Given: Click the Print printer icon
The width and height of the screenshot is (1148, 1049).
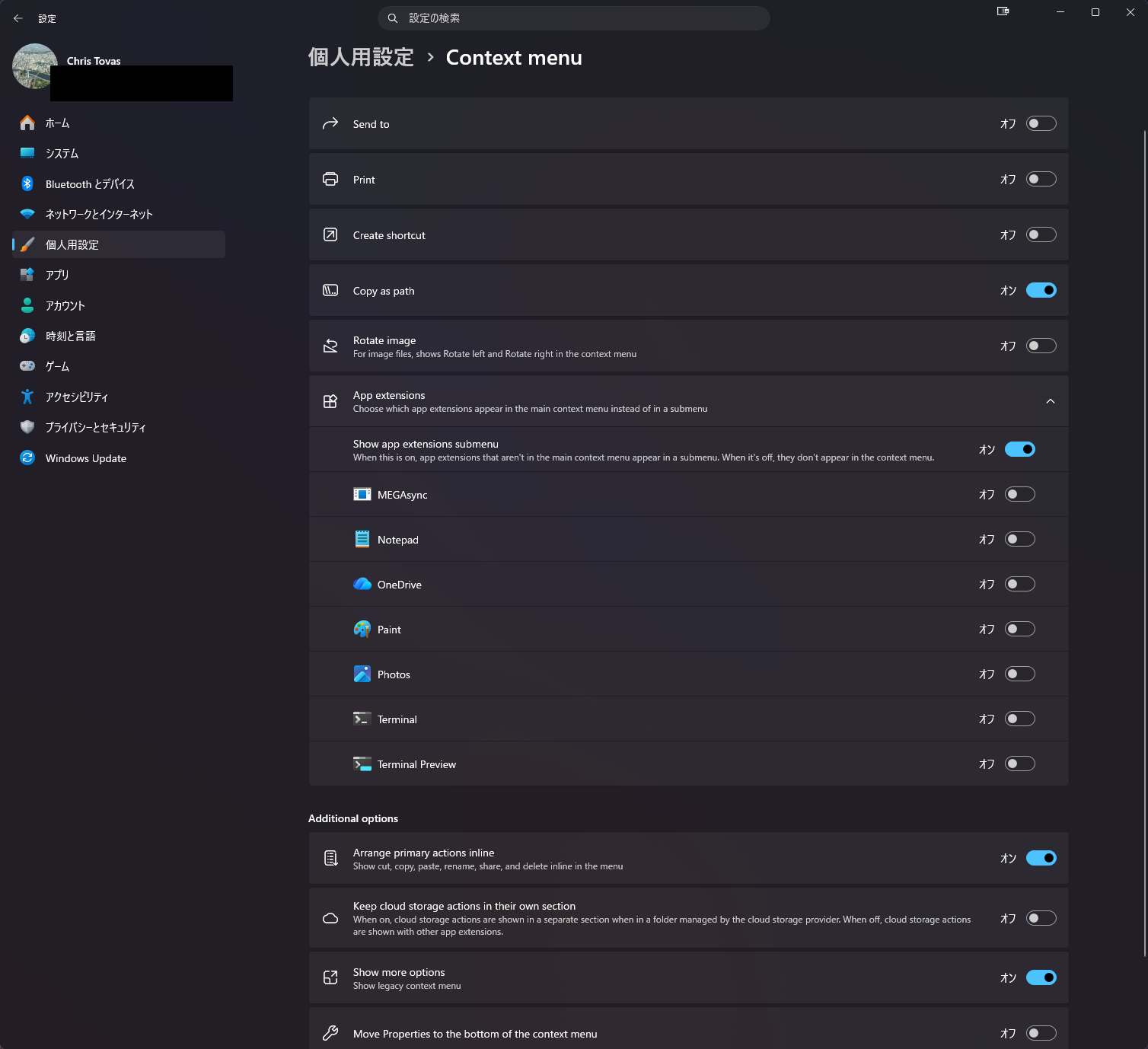Looking at the screenshot, I should coord(330,179).
